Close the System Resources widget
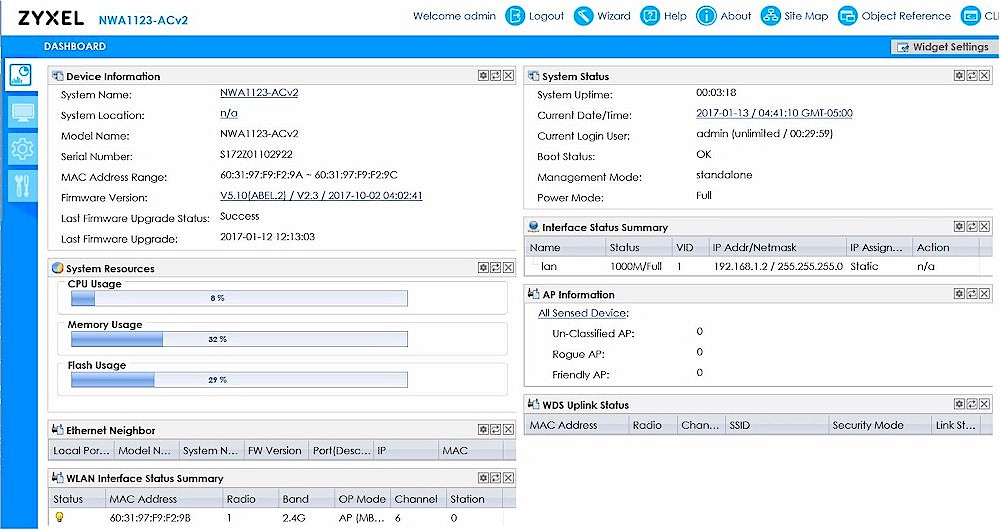This screenshot has height=530, width=1000. 508,267
